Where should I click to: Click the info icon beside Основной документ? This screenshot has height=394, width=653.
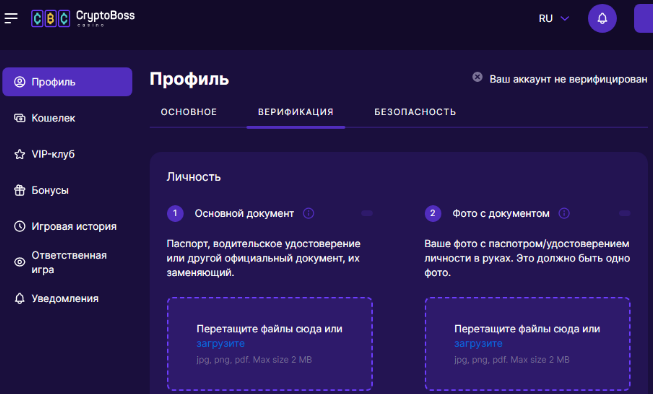[x=308, y=213]
